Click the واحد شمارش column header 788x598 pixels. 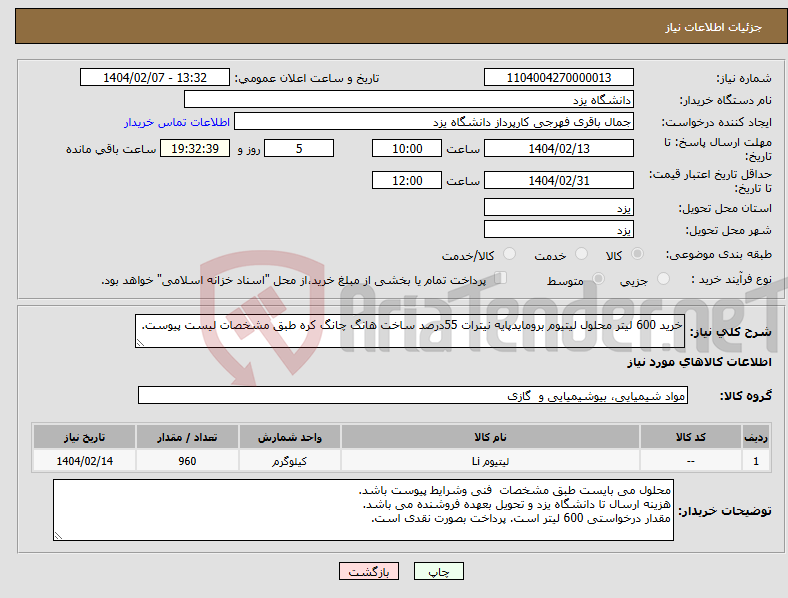(289, 437)
